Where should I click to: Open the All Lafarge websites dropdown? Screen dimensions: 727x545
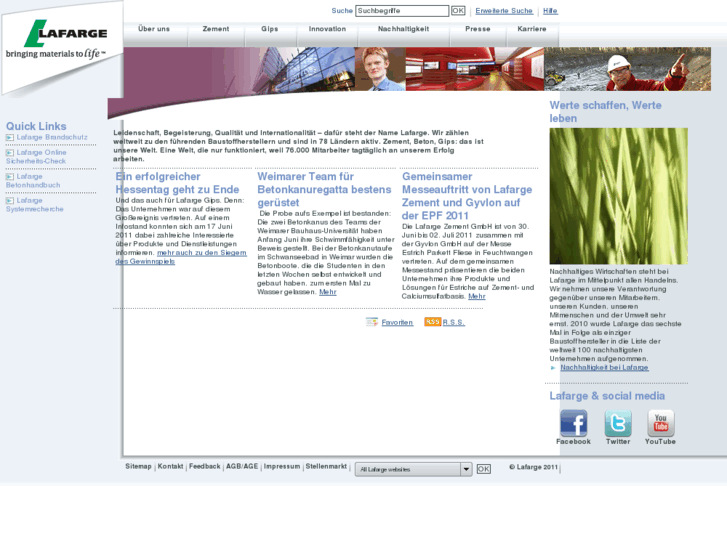(x=414, y=469)
